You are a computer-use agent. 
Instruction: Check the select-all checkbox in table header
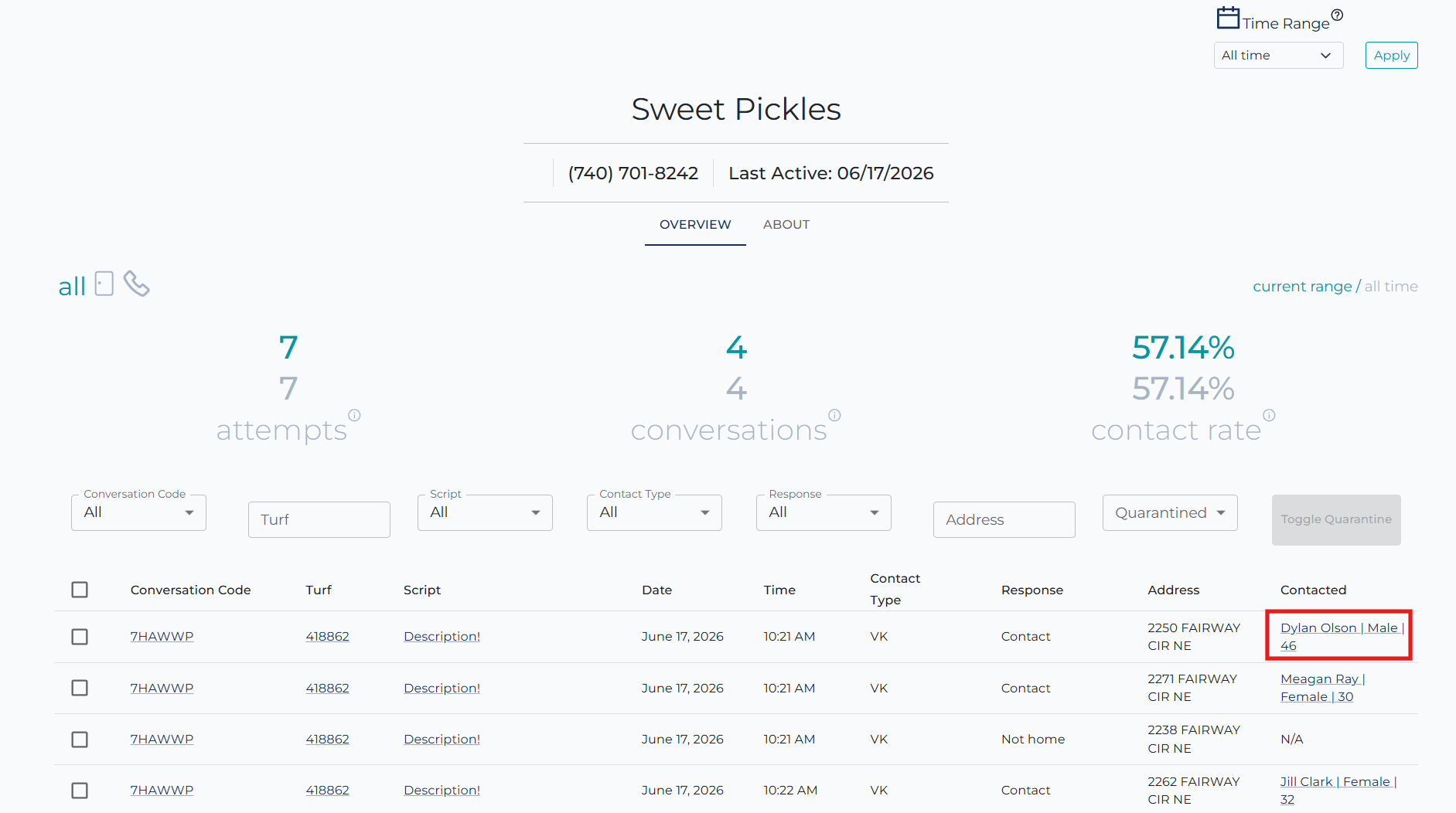click(x=80, y=590)
